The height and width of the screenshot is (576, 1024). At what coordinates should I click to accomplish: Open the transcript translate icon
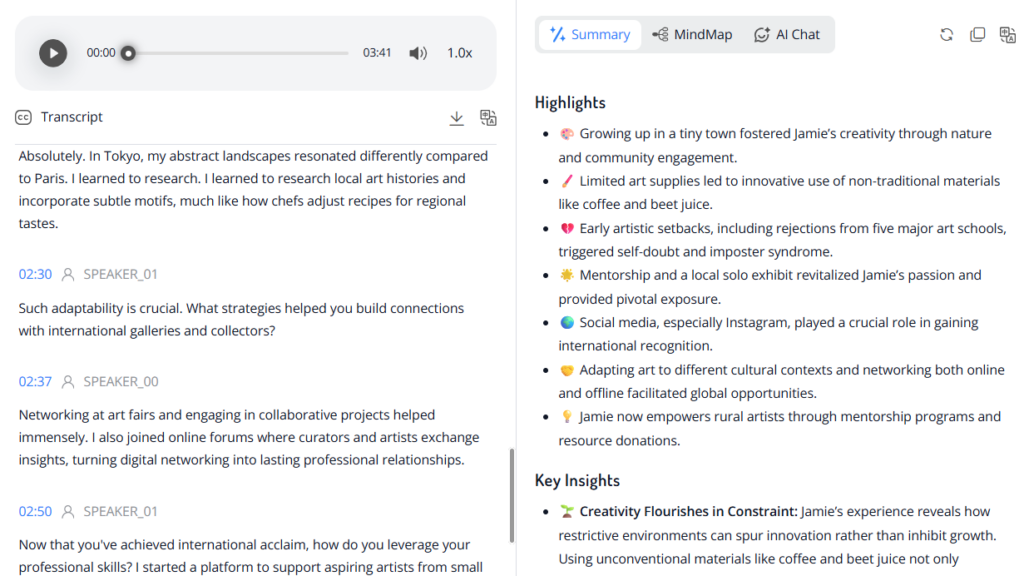point(488,117)
